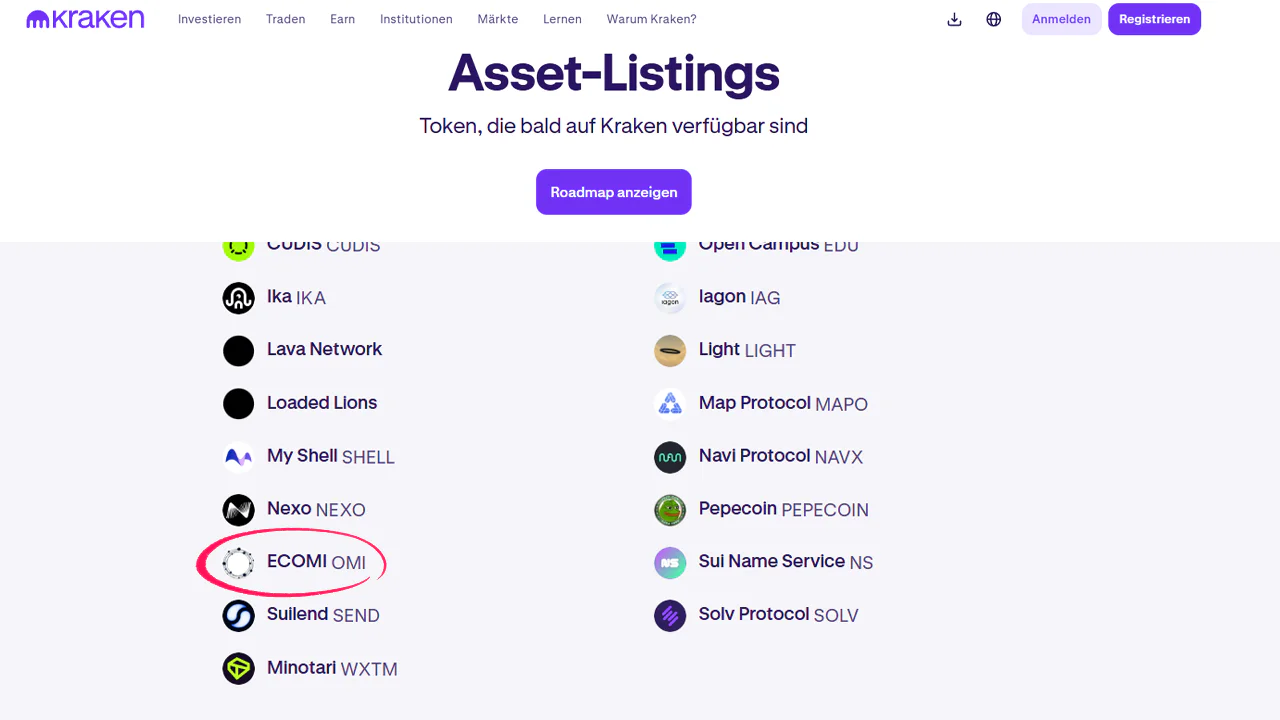
Task: Click the Registrieren button
Action: point(1154,19)
